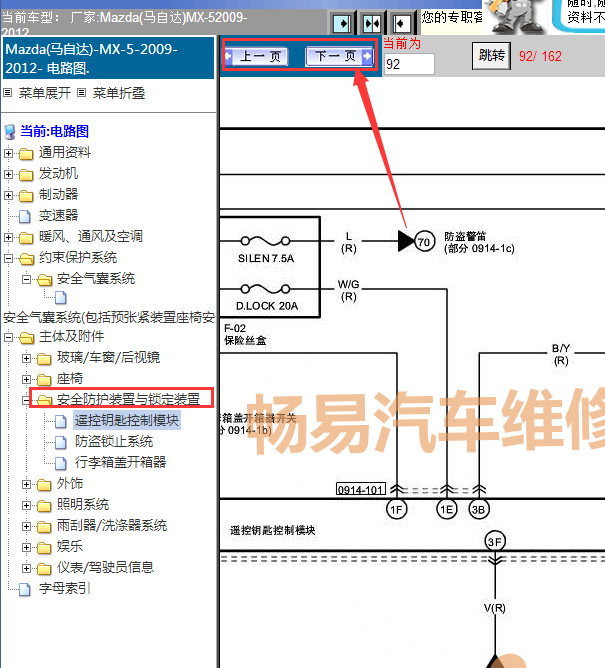Select 安全防护装置与锁定装置 folder label
The height and width of the screenshot is (668, 605).
(128, 399)
